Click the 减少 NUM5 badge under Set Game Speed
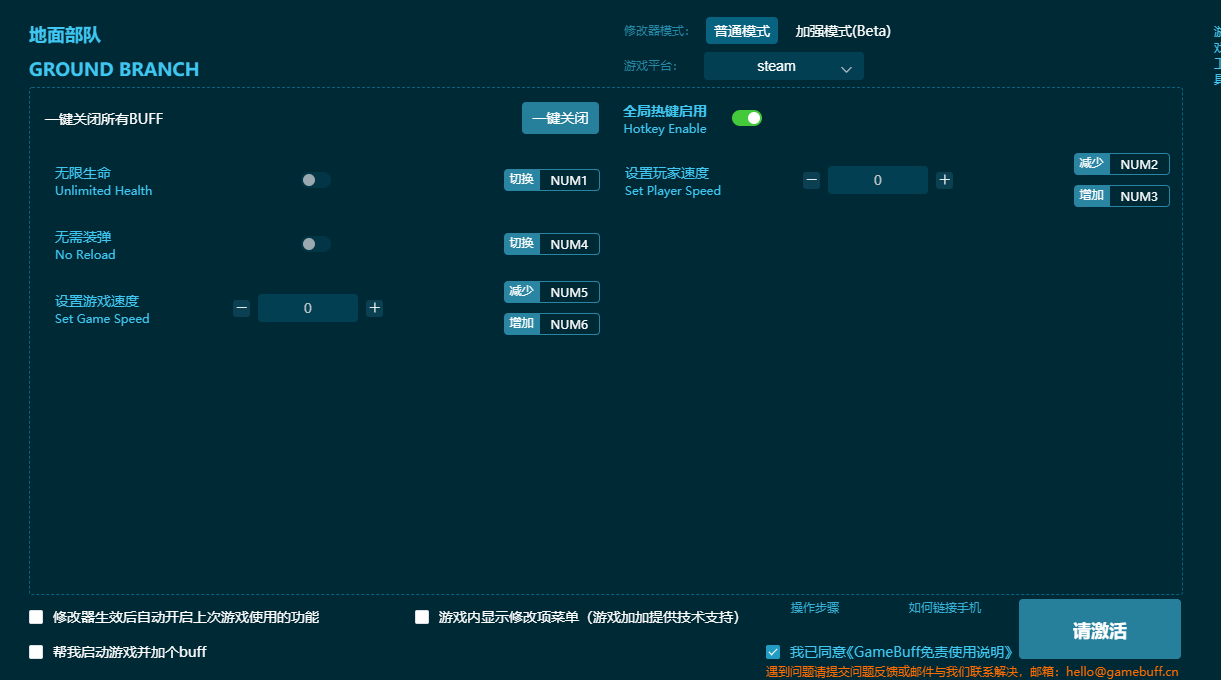 coord(551,291)
